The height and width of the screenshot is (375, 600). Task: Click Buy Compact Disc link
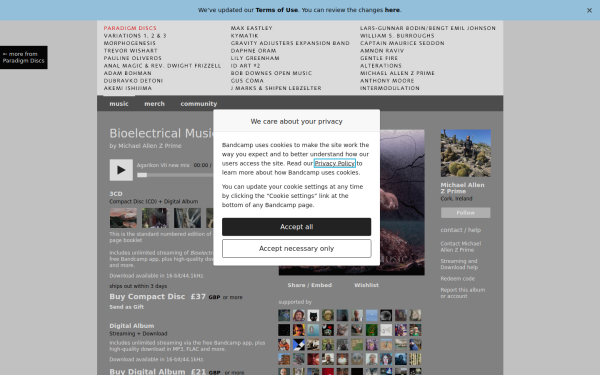pos(147,297)
